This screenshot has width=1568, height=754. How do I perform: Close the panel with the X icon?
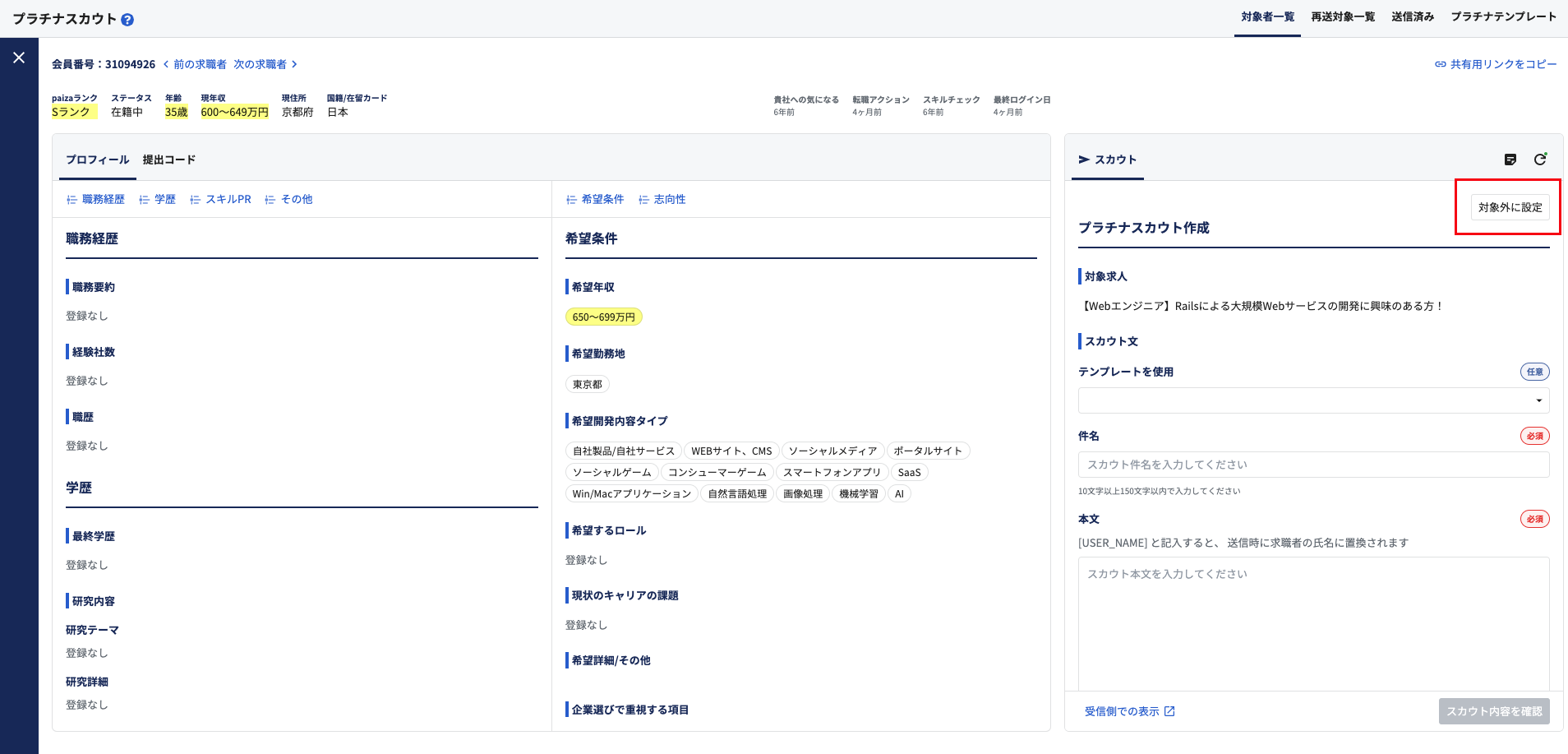click(x=19, y=58)
